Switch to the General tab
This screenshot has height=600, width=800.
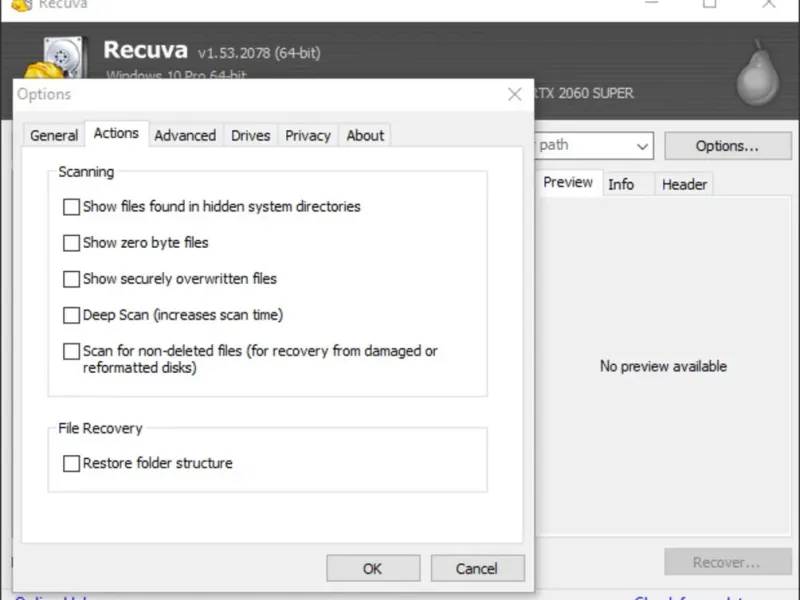pyautogui.click(x=54, y=135)
